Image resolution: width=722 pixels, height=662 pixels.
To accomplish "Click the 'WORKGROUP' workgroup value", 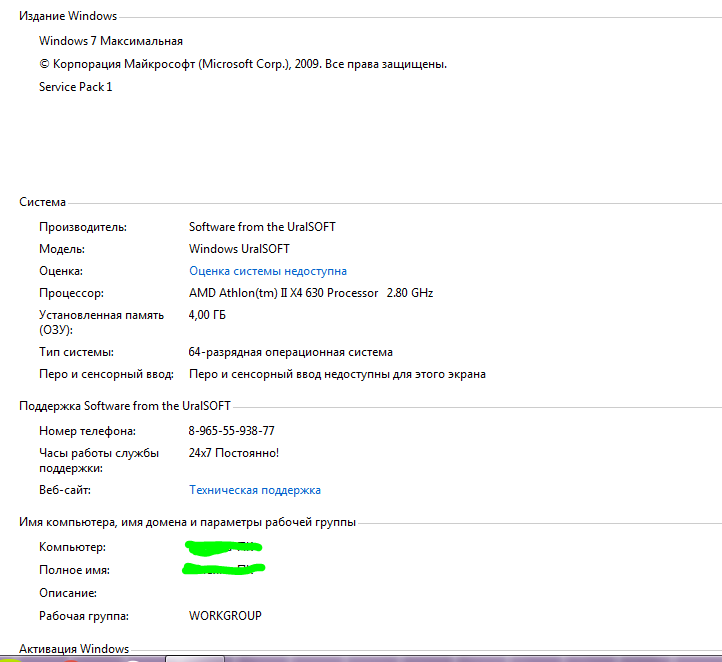I will pos(225,616).
